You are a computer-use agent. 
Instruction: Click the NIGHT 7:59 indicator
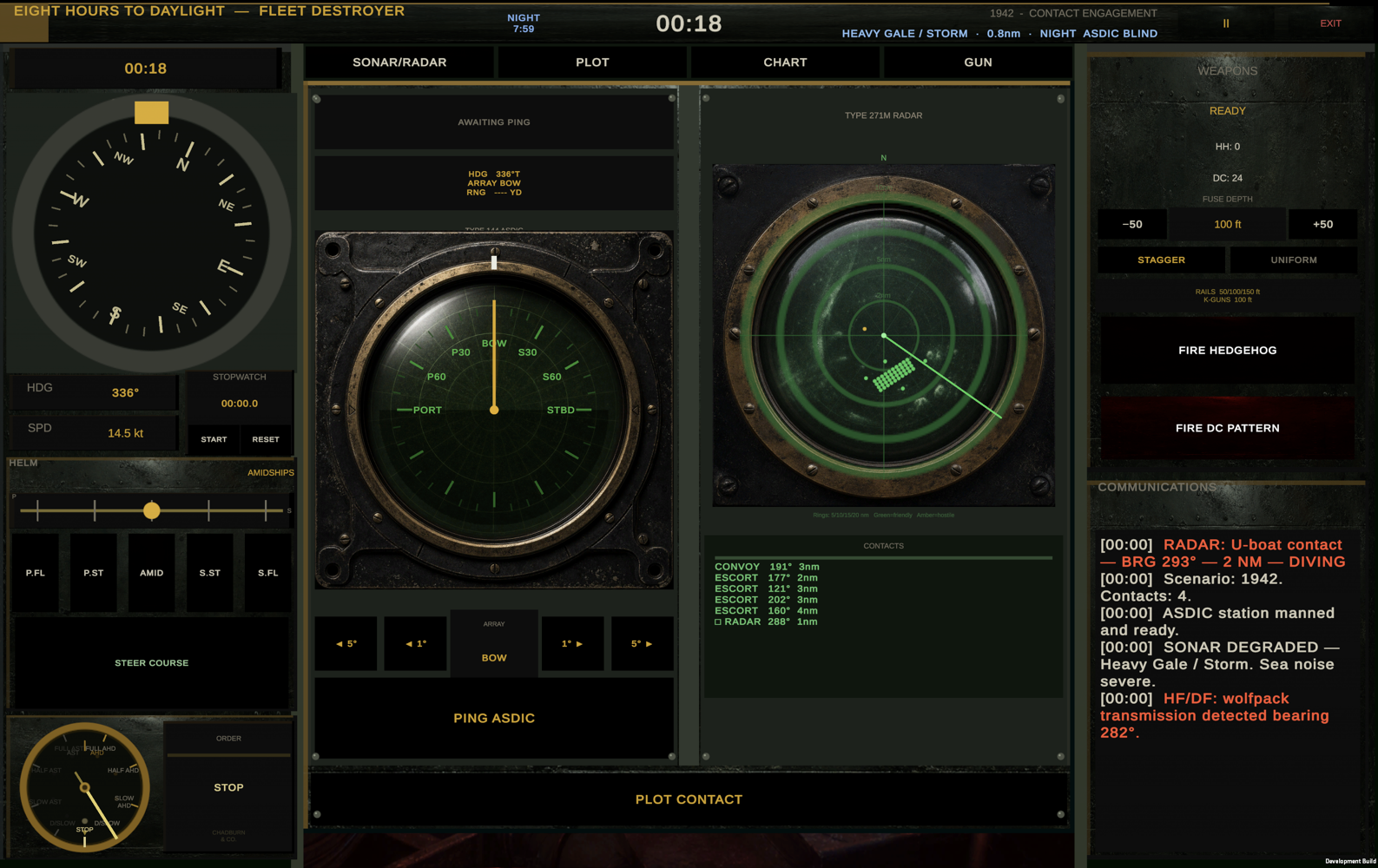524,23
